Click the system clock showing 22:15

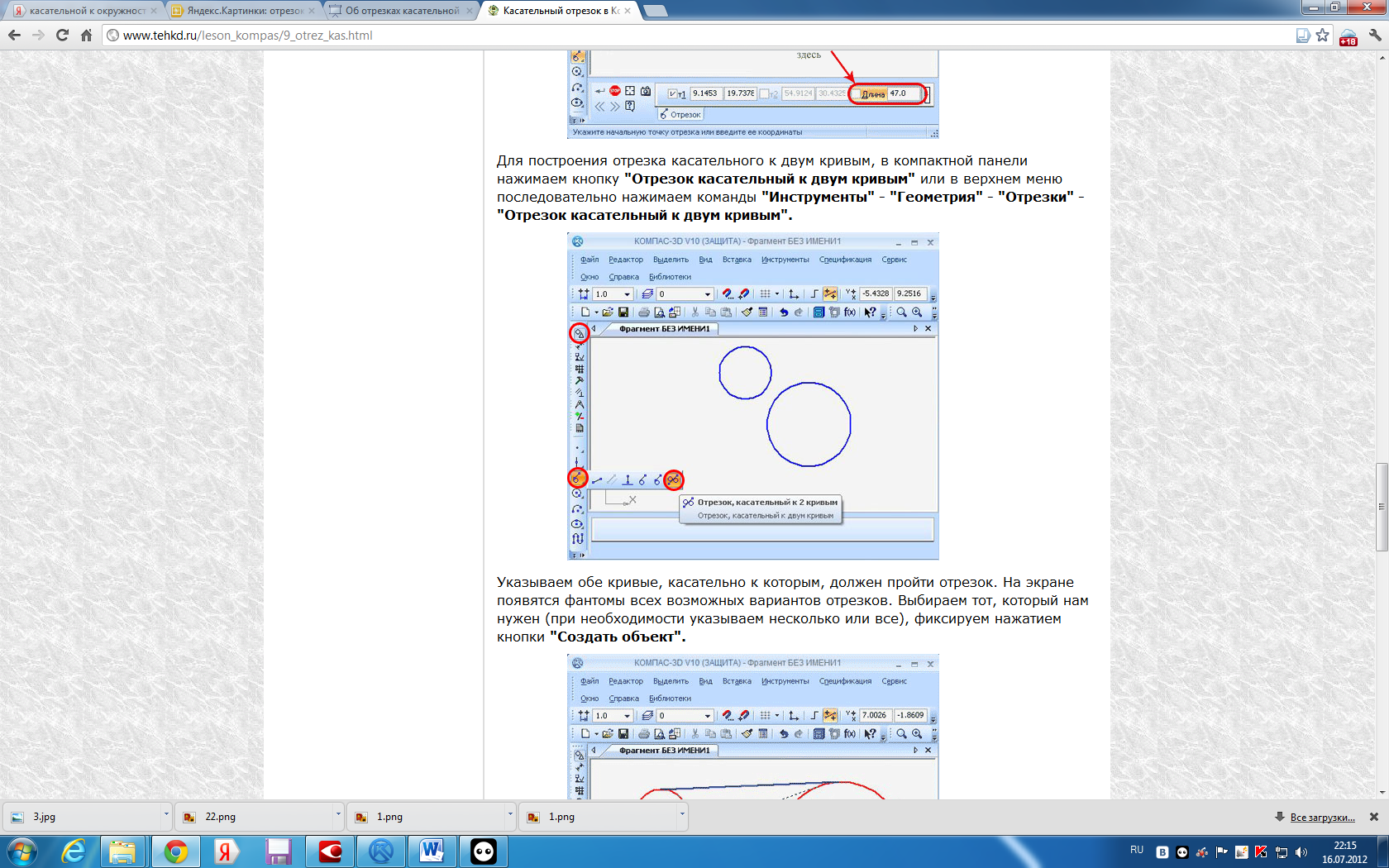[1344, 851]
